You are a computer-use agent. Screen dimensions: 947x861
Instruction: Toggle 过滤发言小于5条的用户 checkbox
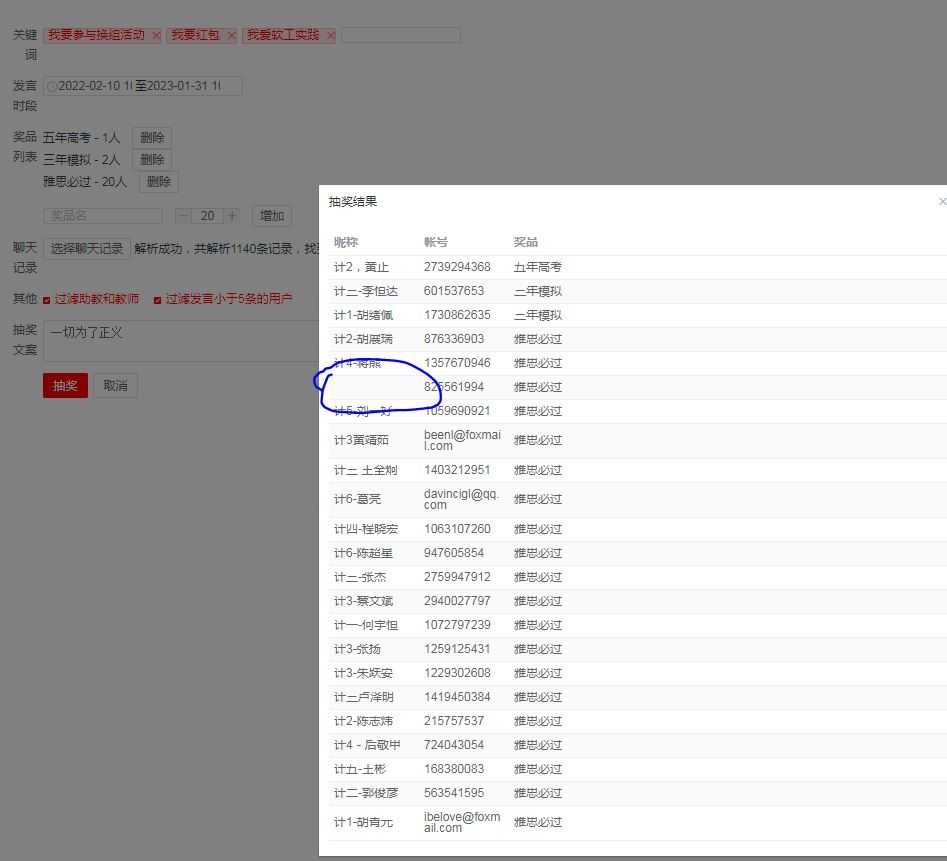point(157,300)
